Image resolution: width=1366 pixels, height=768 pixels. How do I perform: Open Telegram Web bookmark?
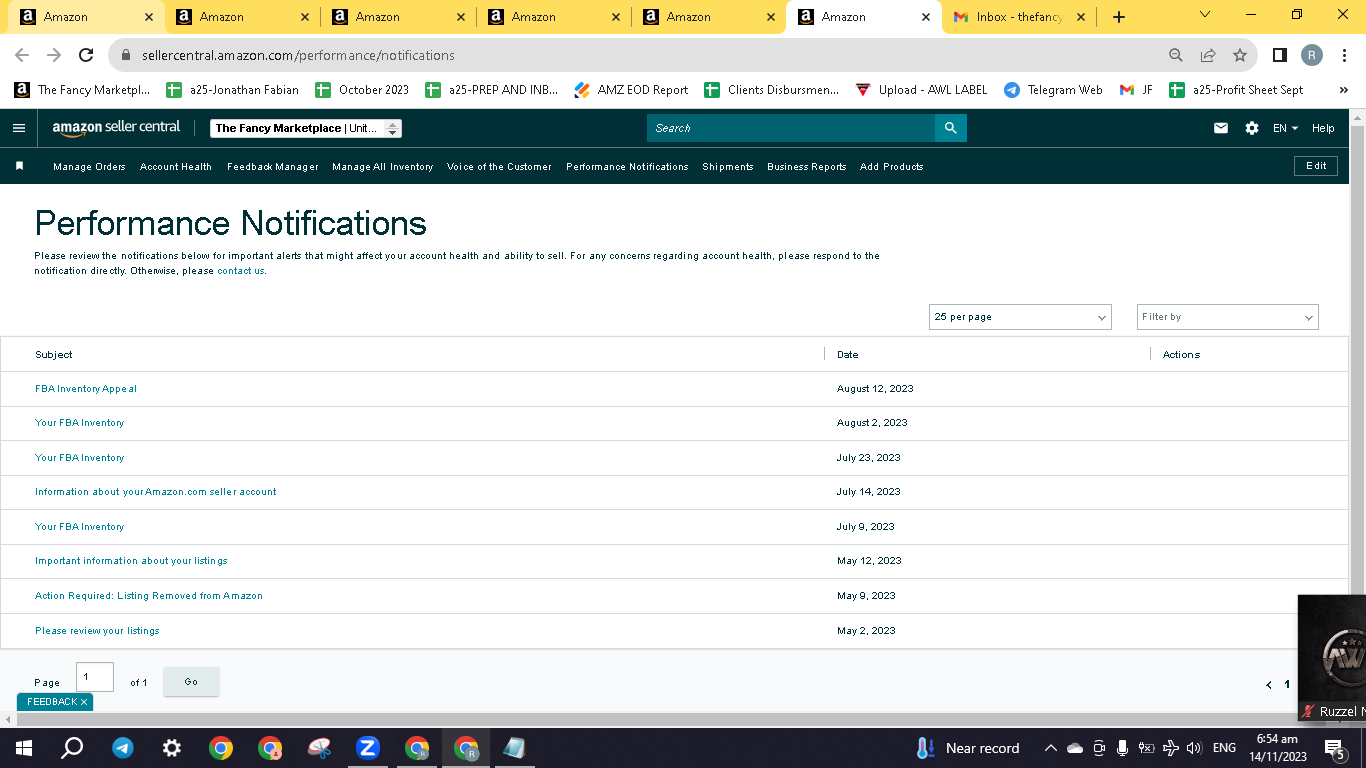pos(1053,90)
